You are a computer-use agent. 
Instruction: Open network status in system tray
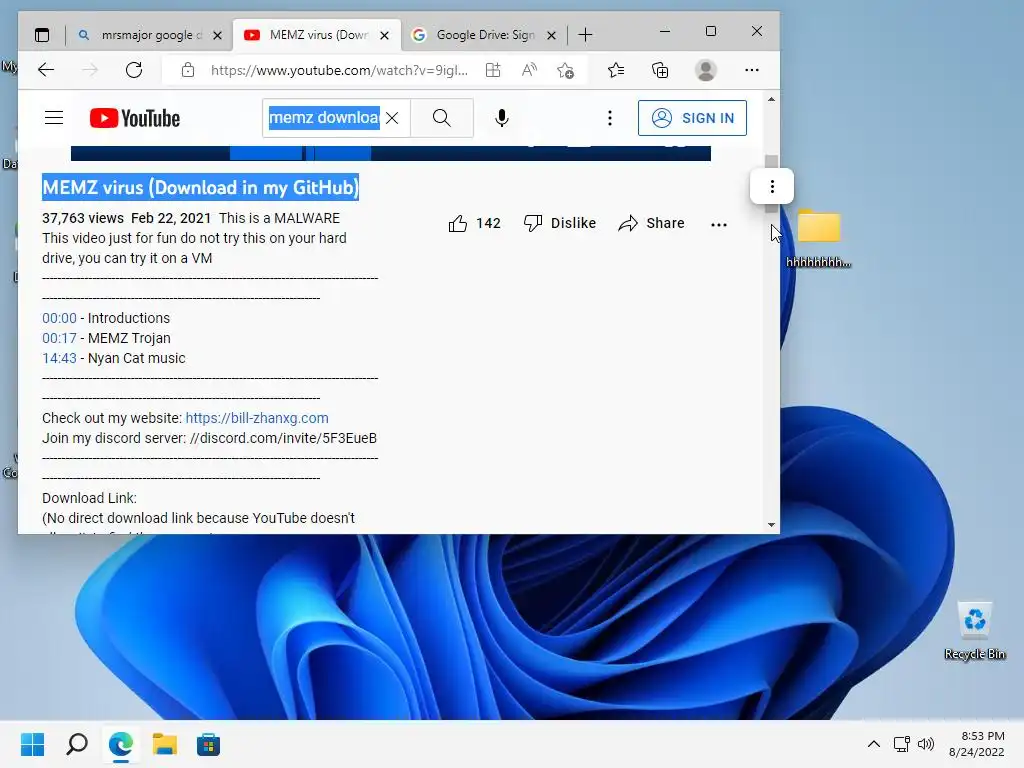click(x=902, y=744)
